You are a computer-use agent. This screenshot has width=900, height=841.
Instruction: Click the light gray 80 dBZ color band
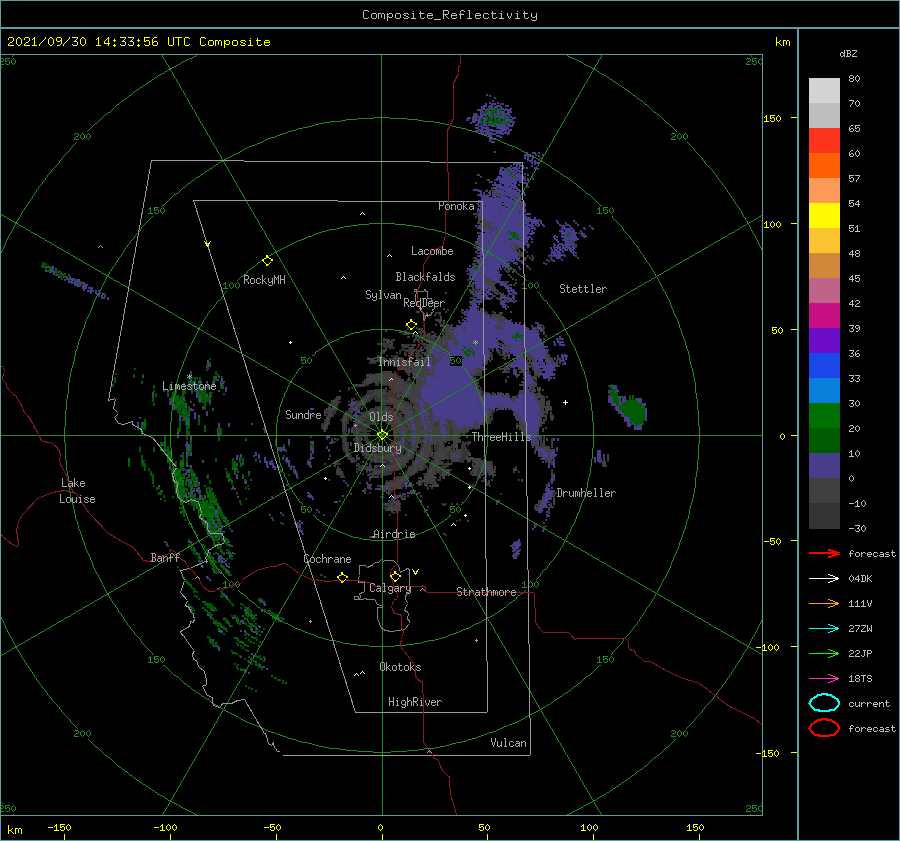pyautogui.click(x=824, y=91)
